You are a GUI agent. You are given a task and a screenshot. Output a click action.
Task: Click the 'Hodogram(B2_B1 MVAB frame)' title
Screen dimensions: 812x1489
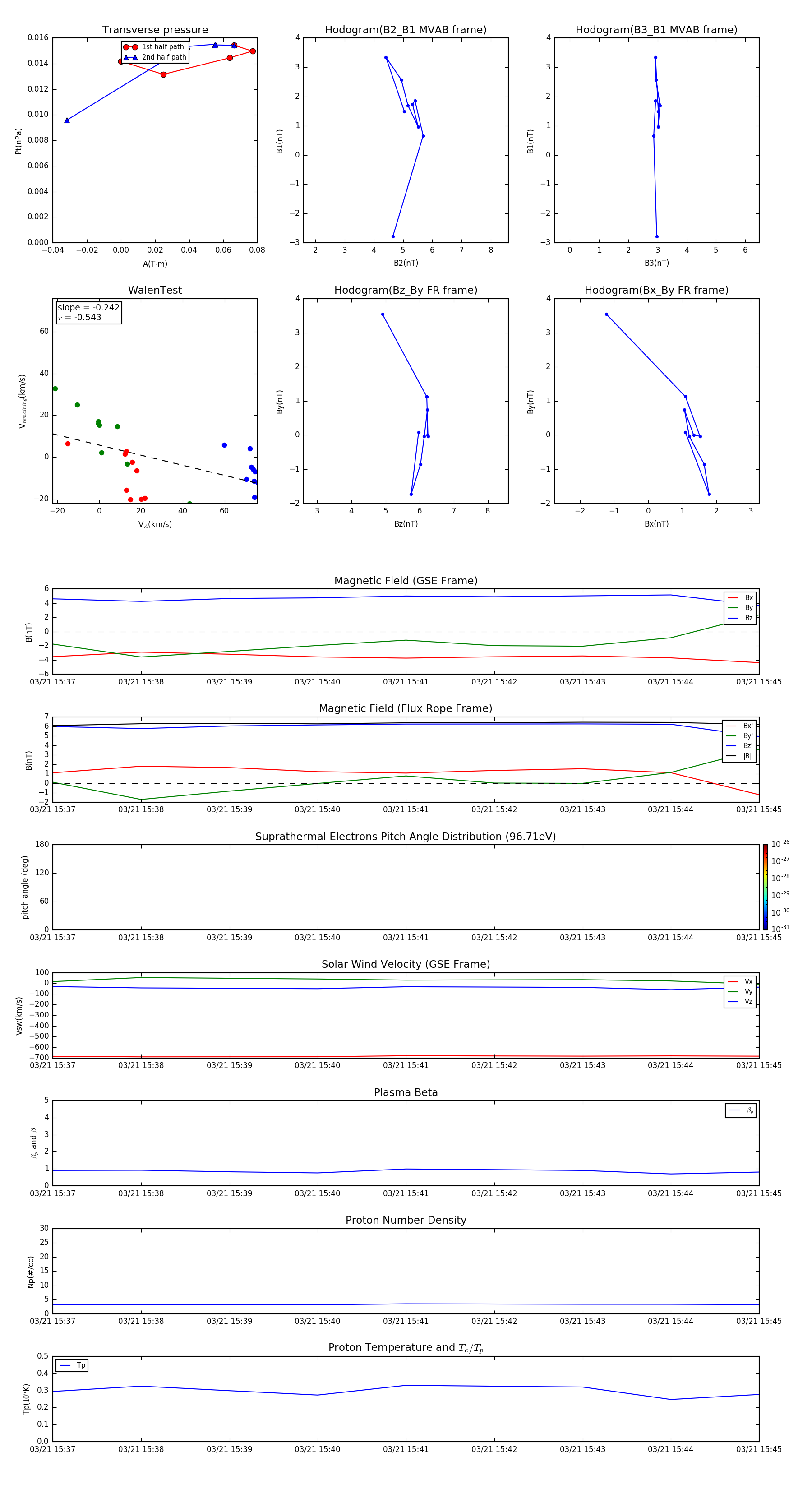(406, 30)
